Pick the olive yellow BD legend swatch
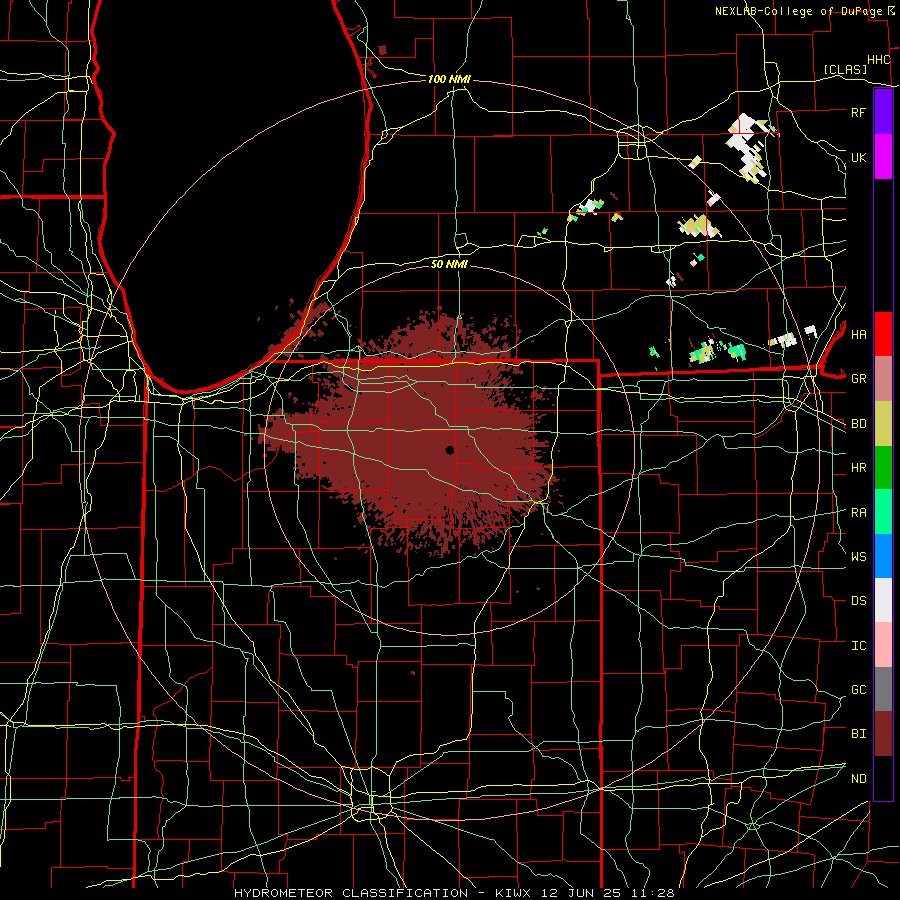The image size is (900, 900). click(x=883, y=424)
